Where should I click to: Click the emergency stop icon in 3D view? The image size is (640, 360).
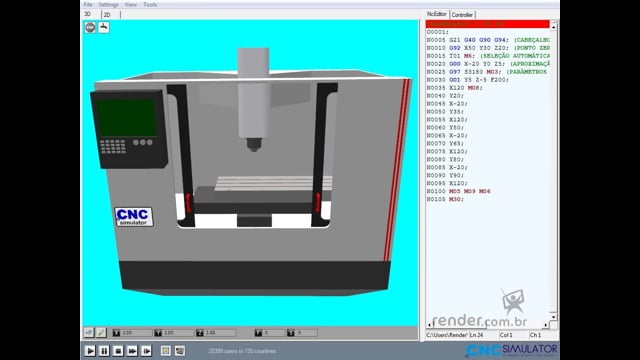point(90,27)
